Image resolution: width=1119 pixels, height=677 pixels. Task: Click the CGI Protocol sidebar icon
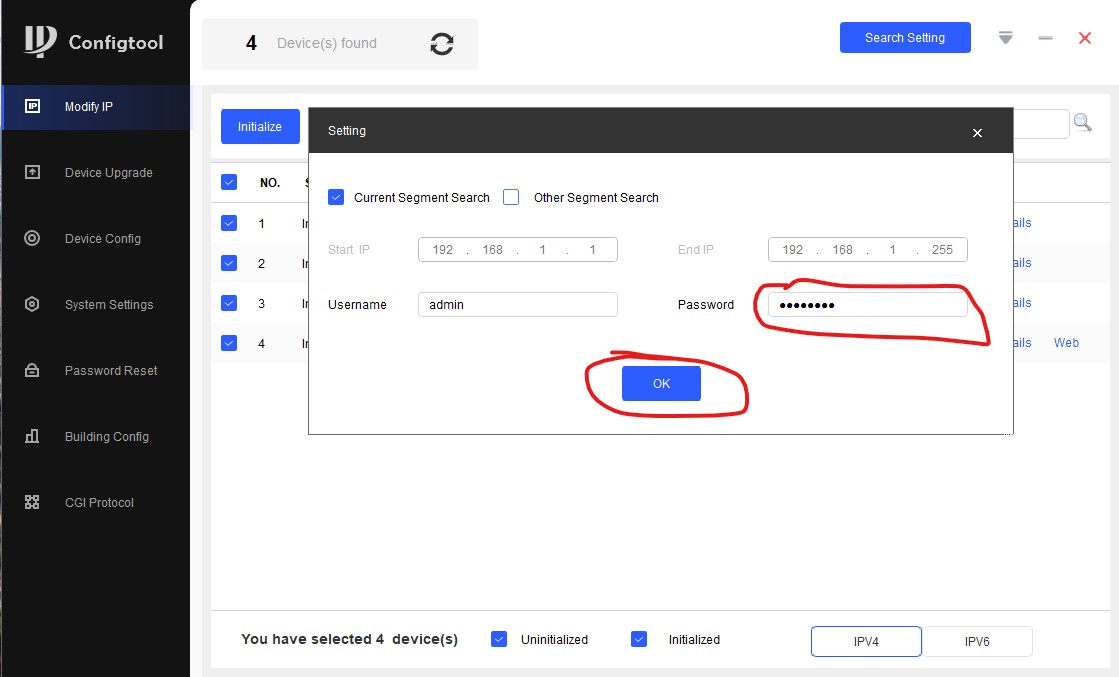click(x=32, y=502)
